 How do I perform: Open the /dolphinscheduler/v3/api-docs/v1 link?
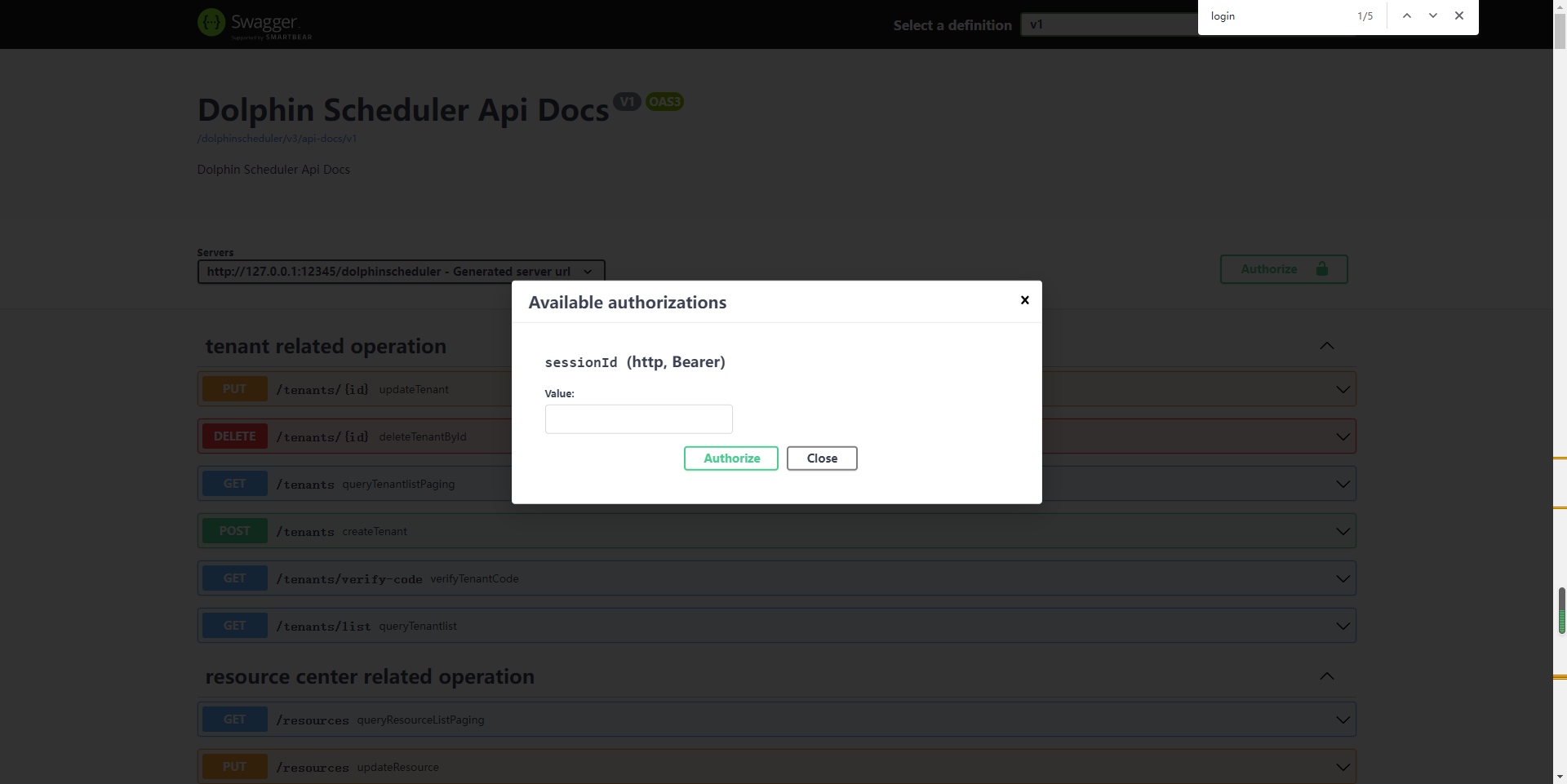pyautogui.click(x=277, y=139)
